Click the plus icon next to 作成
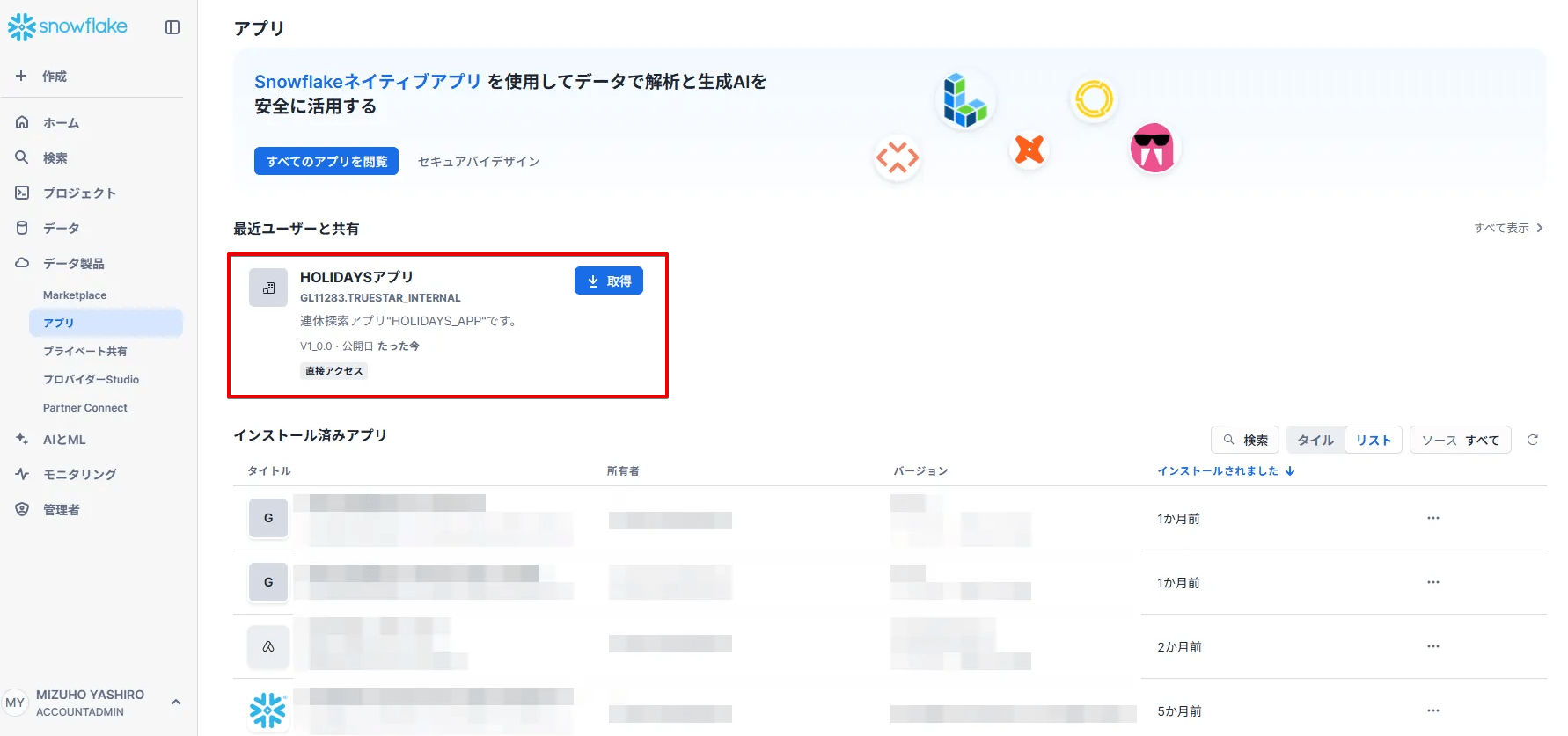The width and height of the screenshot is (1568, 736). [x=21, y=76]
